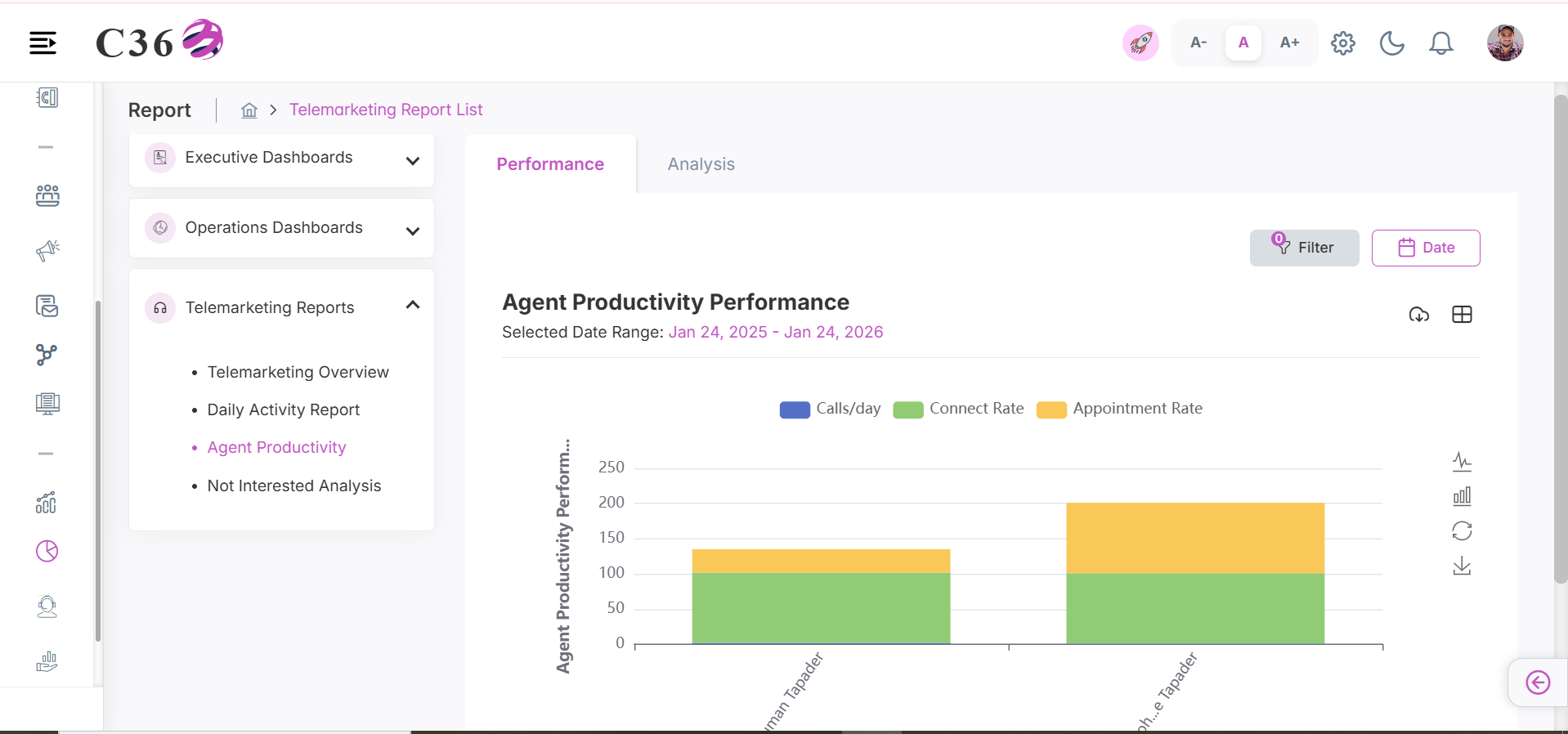
Task: Switch to the Analysis tab
Action: pyautogui.click(x=701, y=164)
